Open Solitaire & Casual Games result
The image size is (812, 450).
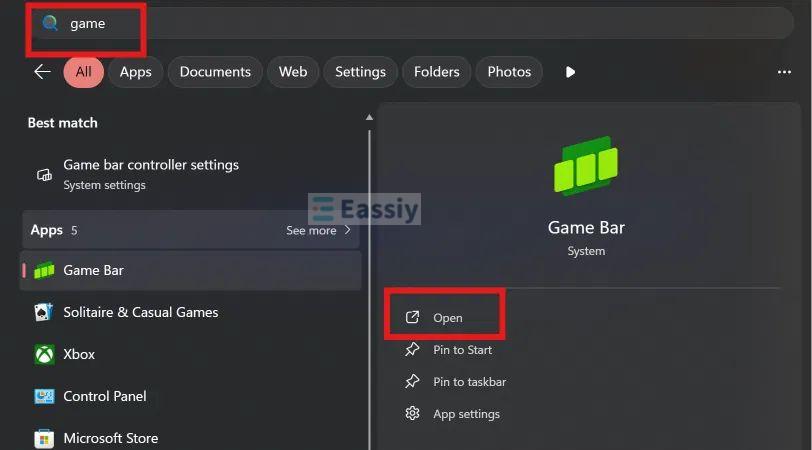tap(191, 312)
